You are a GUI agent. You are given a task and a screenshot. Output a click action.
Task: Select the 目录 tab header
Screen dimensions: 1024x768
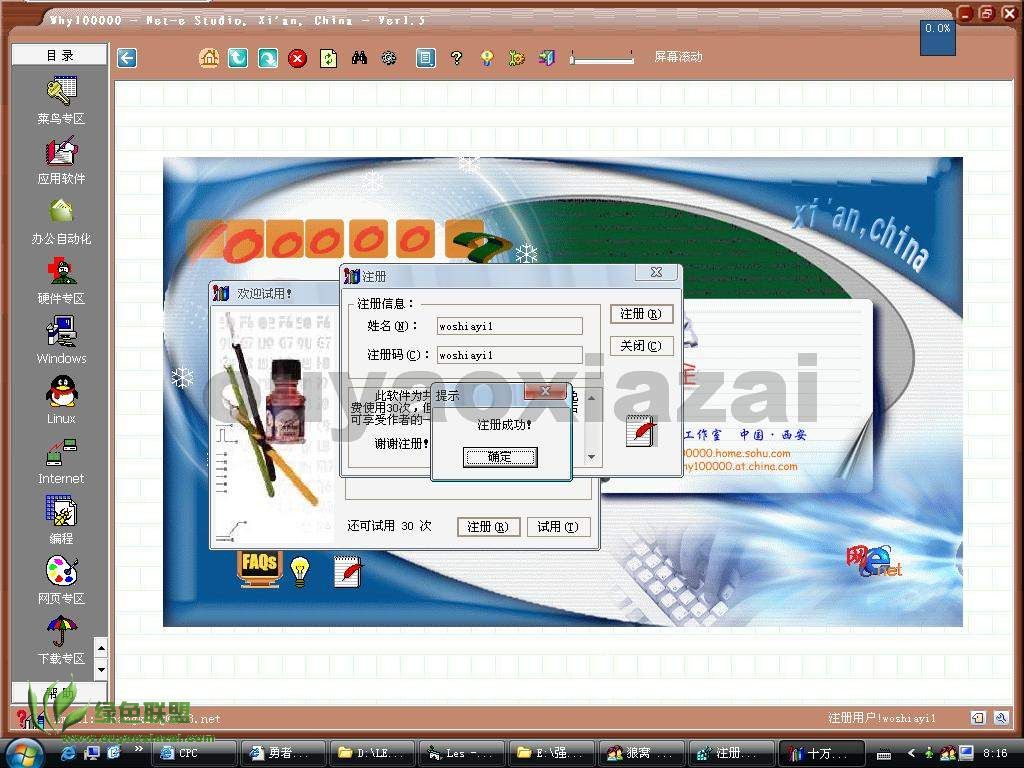tap(59, 56)
